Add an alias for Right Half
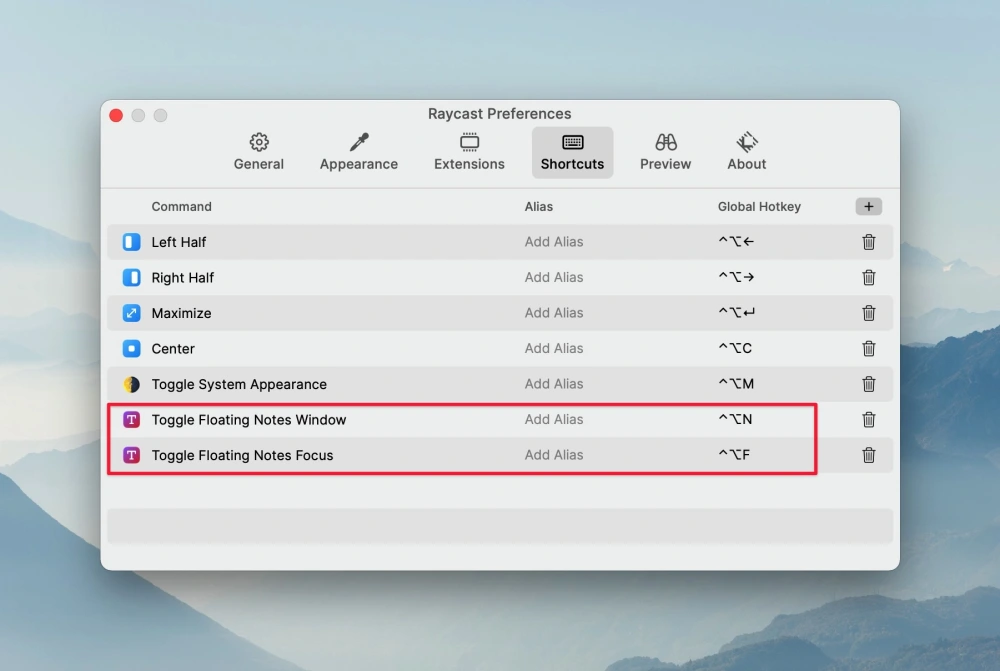Screen dimensions: 1000x671 tap(554, 277)
